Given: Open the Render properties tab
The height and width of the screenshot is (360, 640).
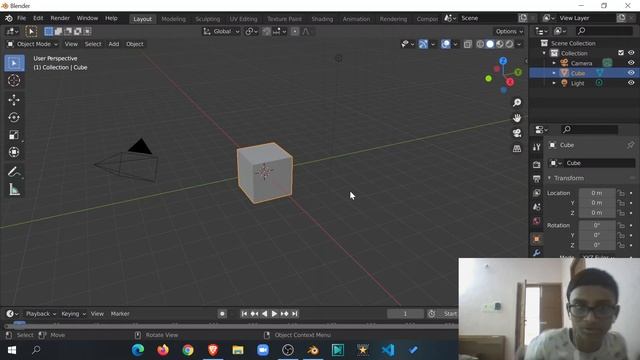Looking at the screenshot, I should 537,164.
